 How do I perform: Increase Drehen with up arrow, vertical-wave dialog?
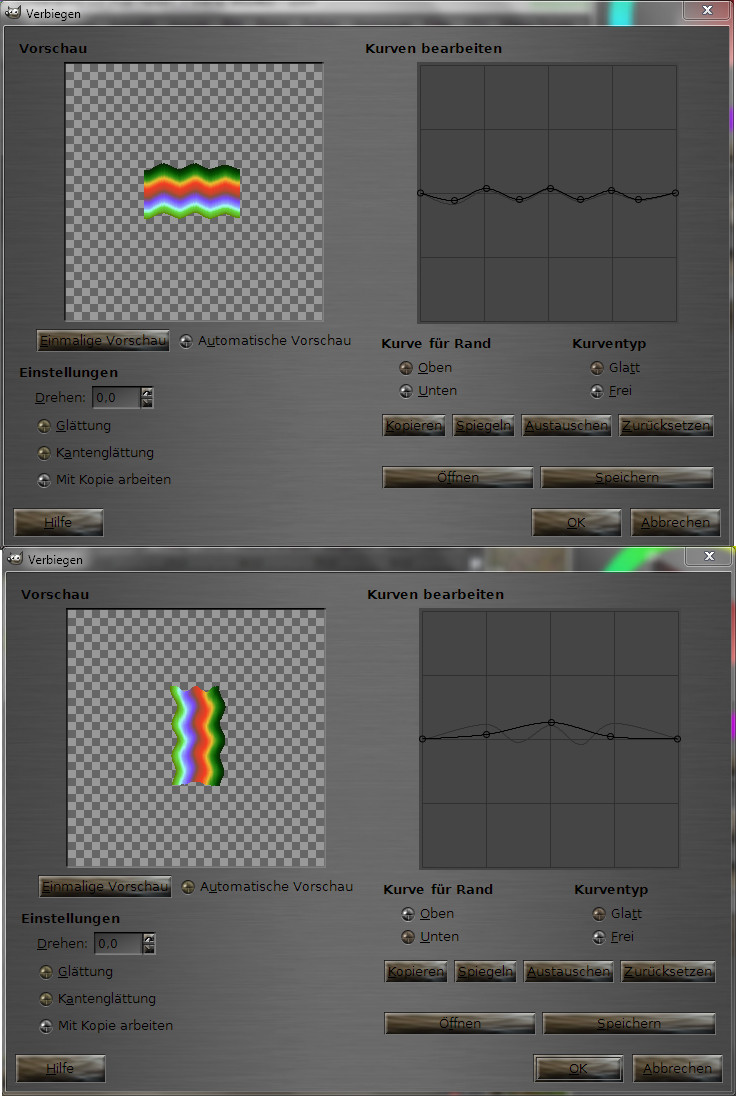point(149,939)
